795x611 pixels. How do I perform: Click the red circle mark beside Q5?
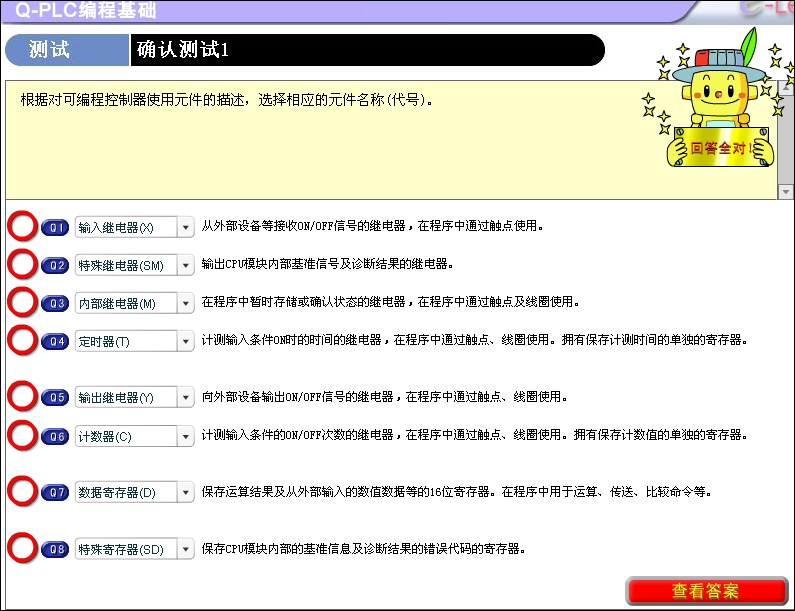[22, 397]
